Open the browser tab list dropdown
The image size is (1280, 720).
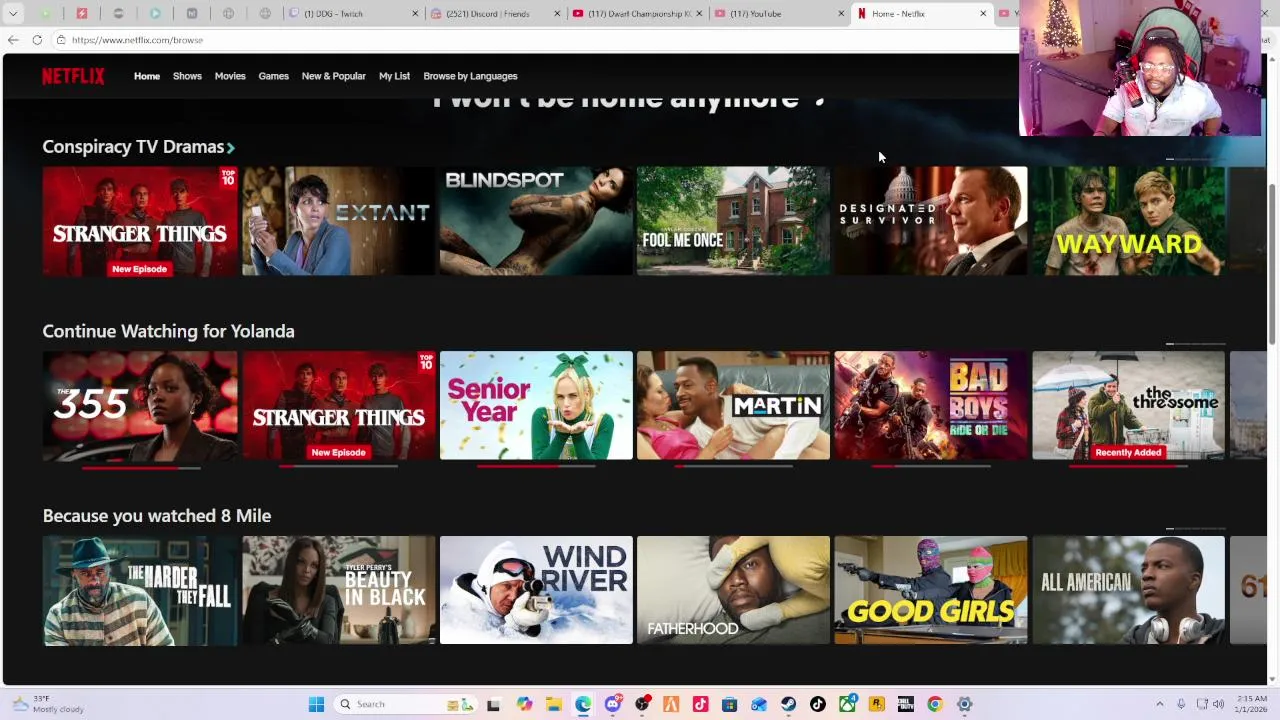13,14
